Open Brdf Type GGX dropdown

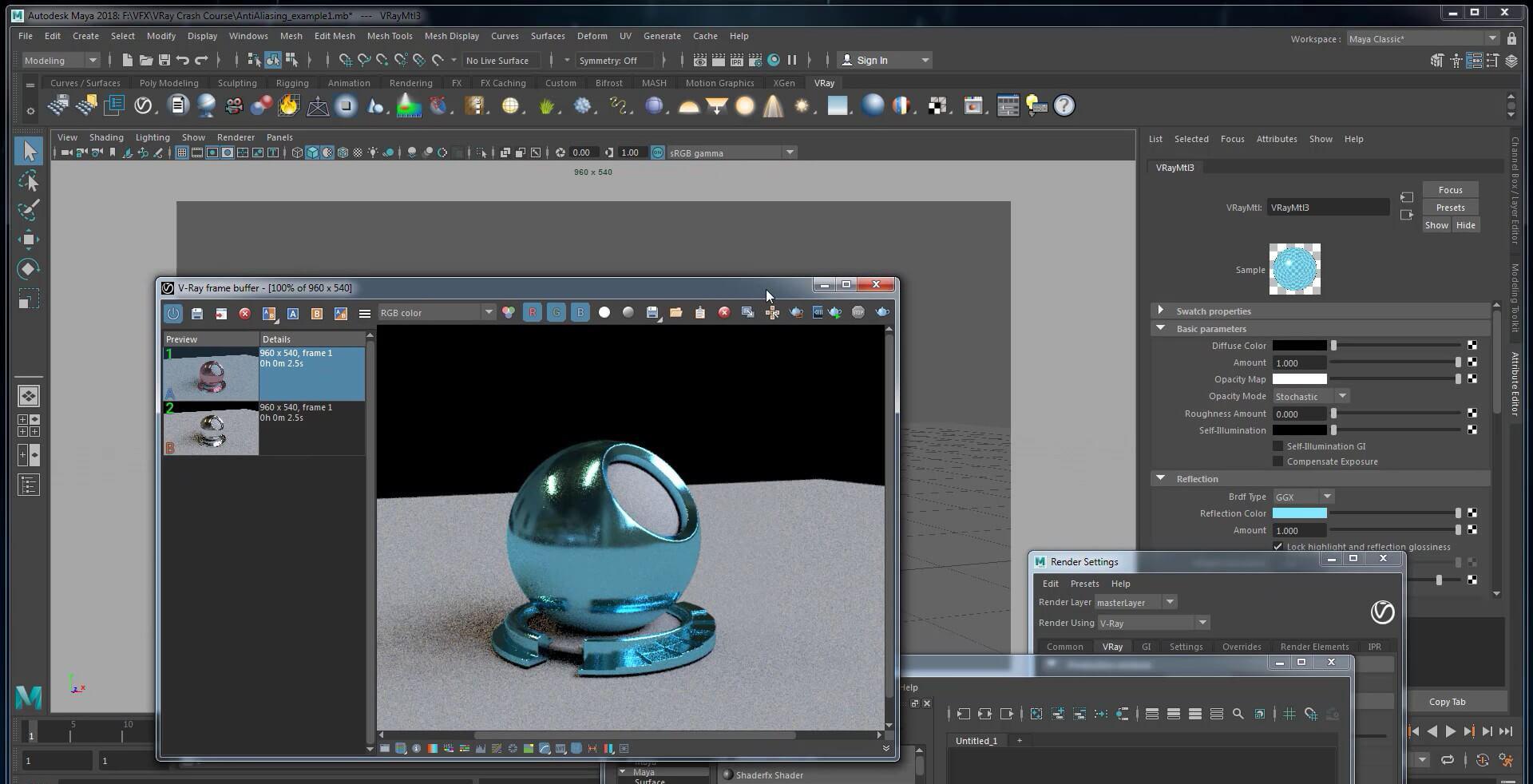click(1302, 497)
